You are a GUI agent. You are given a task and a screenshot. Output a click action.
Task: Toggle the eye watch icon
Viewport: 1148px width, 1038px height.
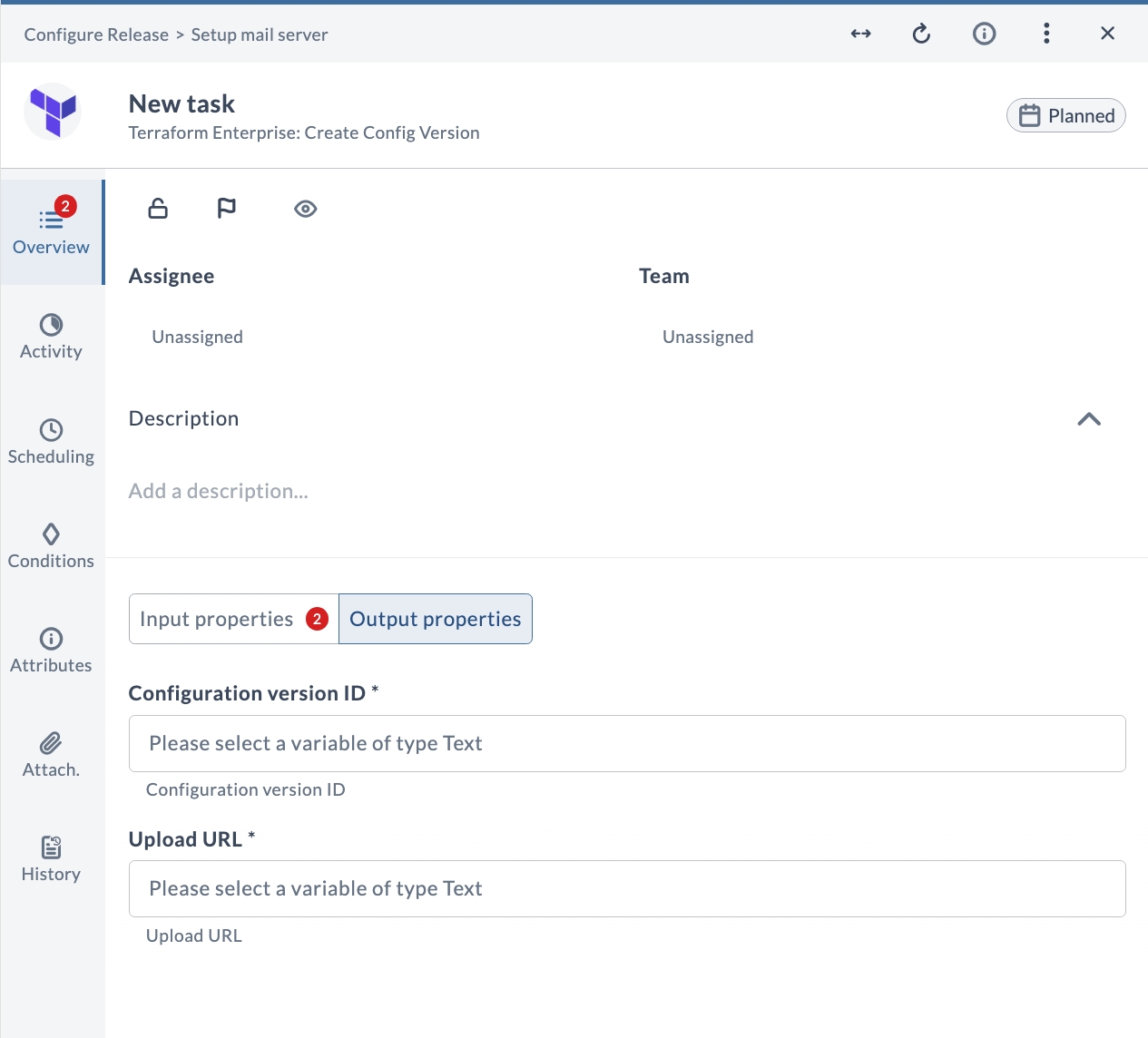coord(305,209)
